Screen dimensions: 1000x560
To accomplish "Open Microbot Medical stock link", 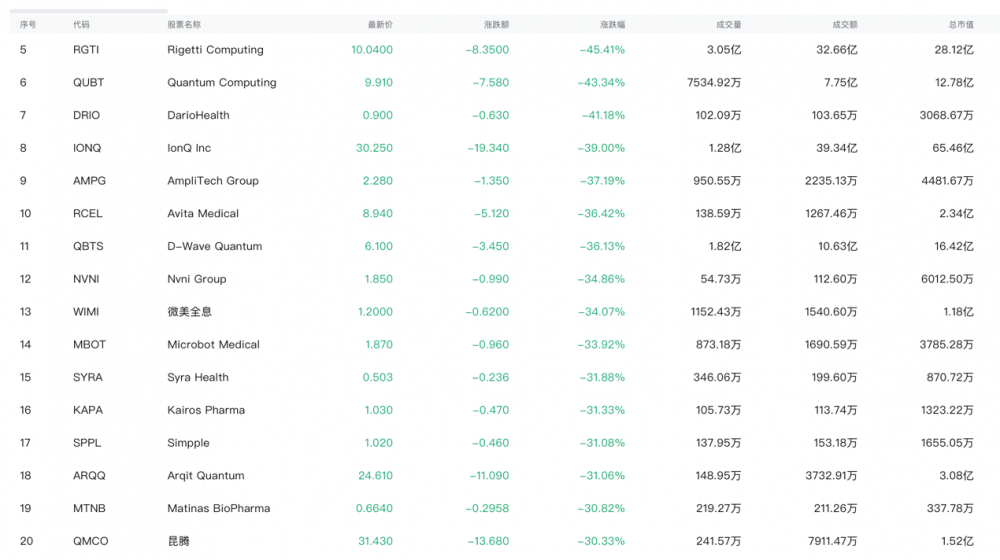I will point(213,345).
